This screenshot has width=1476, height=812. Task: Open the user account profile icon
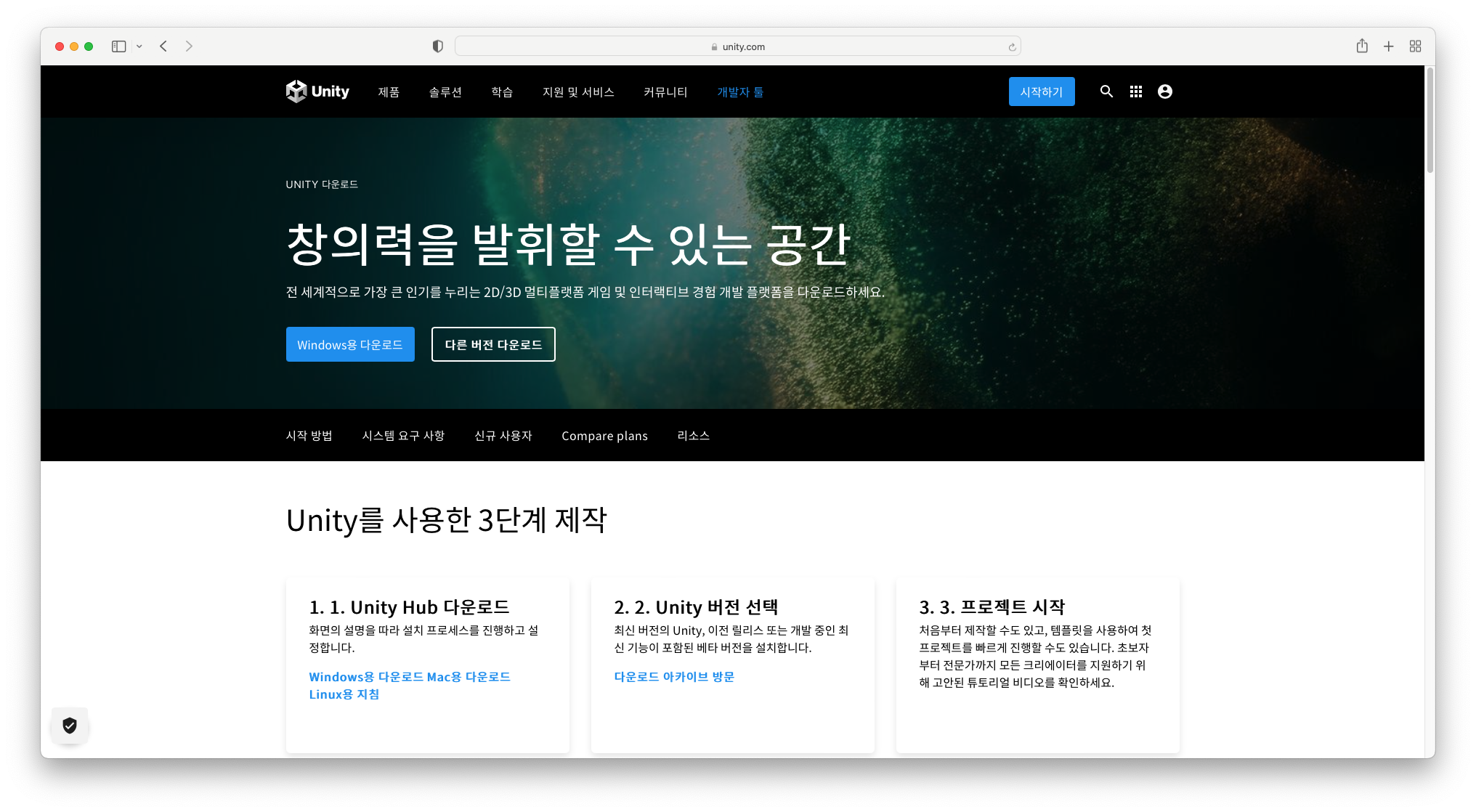click(x=1165, y=92)
